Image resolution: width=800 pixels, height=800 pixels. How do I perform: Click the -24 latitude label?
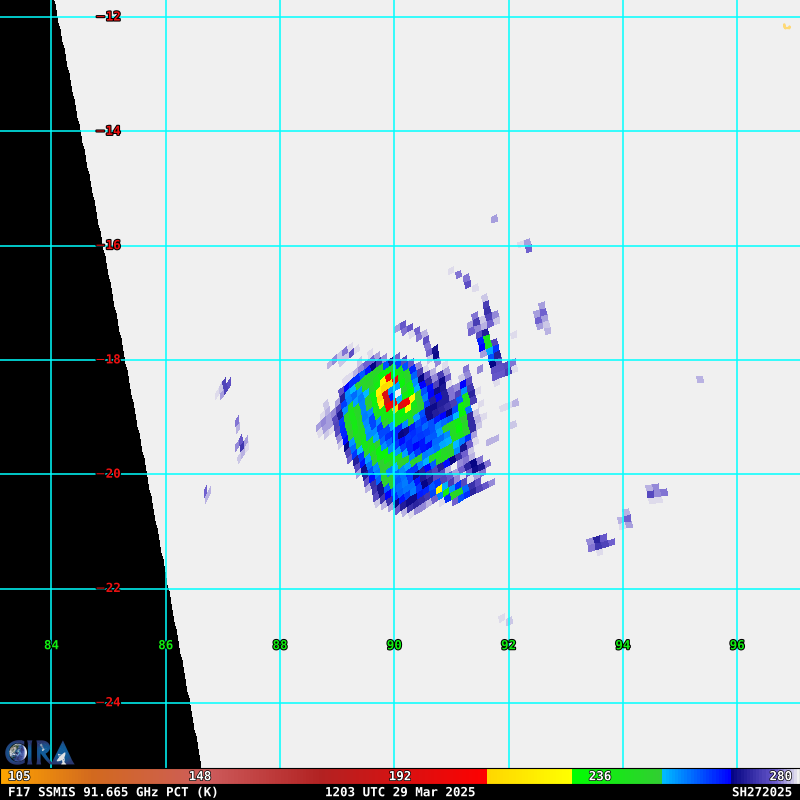pyautogui.click(x=109, y=702)
